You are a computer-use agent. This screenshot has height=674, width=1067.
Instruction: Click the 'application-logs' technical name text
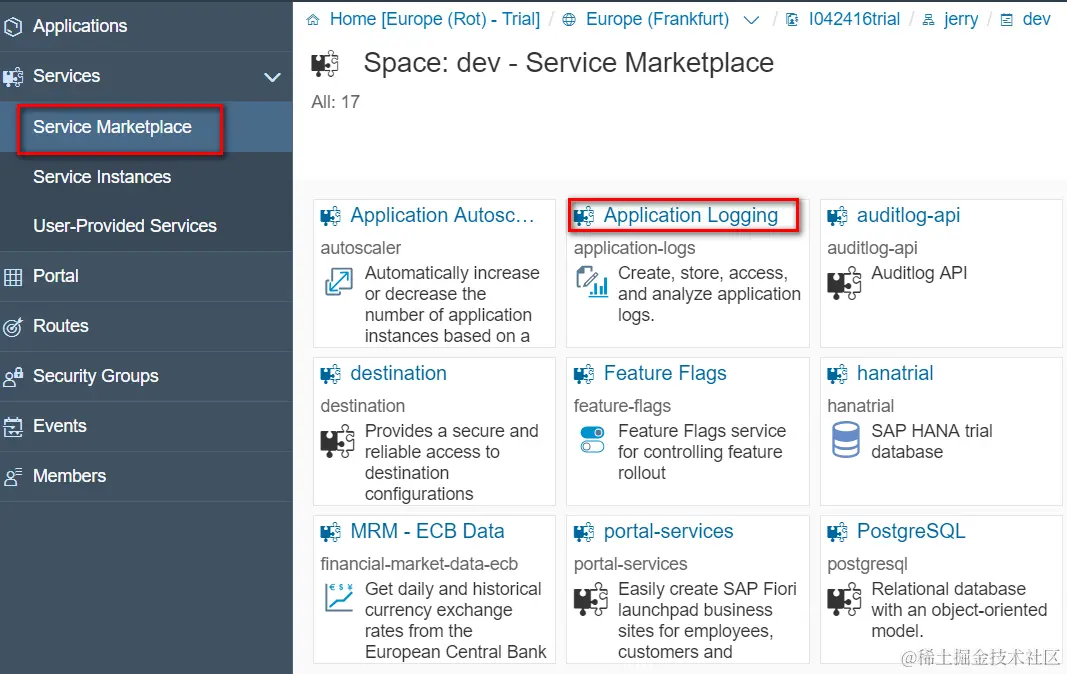tap(634, 248)
